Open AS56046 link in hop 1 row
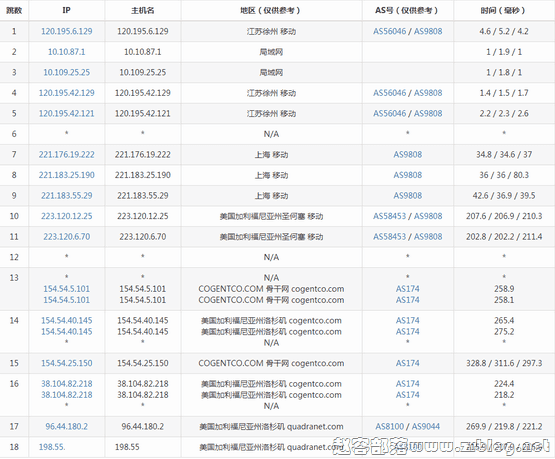555x459 pixels. (389, 31)
